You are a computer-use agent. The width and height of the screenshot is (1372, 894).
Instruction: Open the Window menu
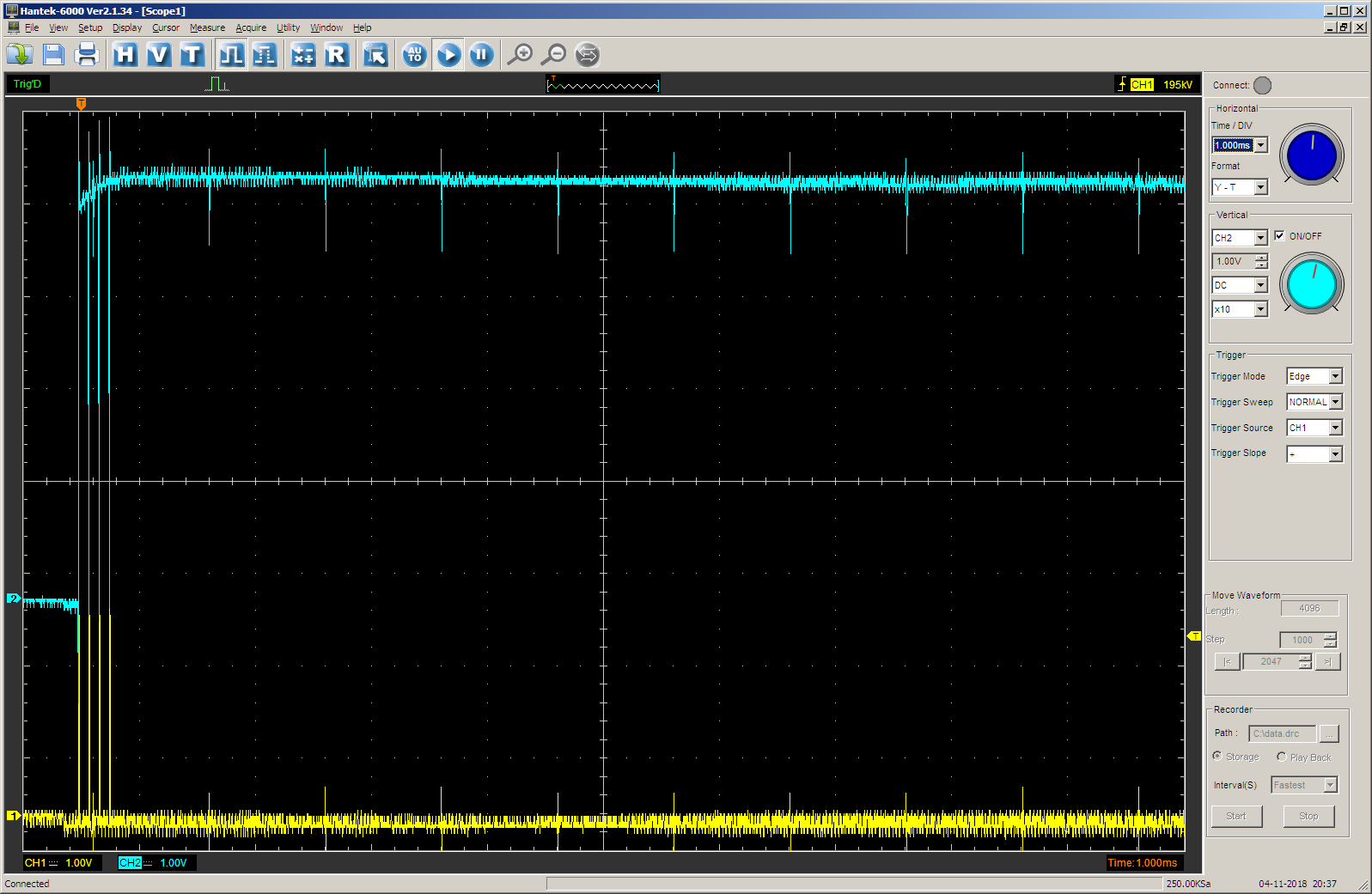326,27
